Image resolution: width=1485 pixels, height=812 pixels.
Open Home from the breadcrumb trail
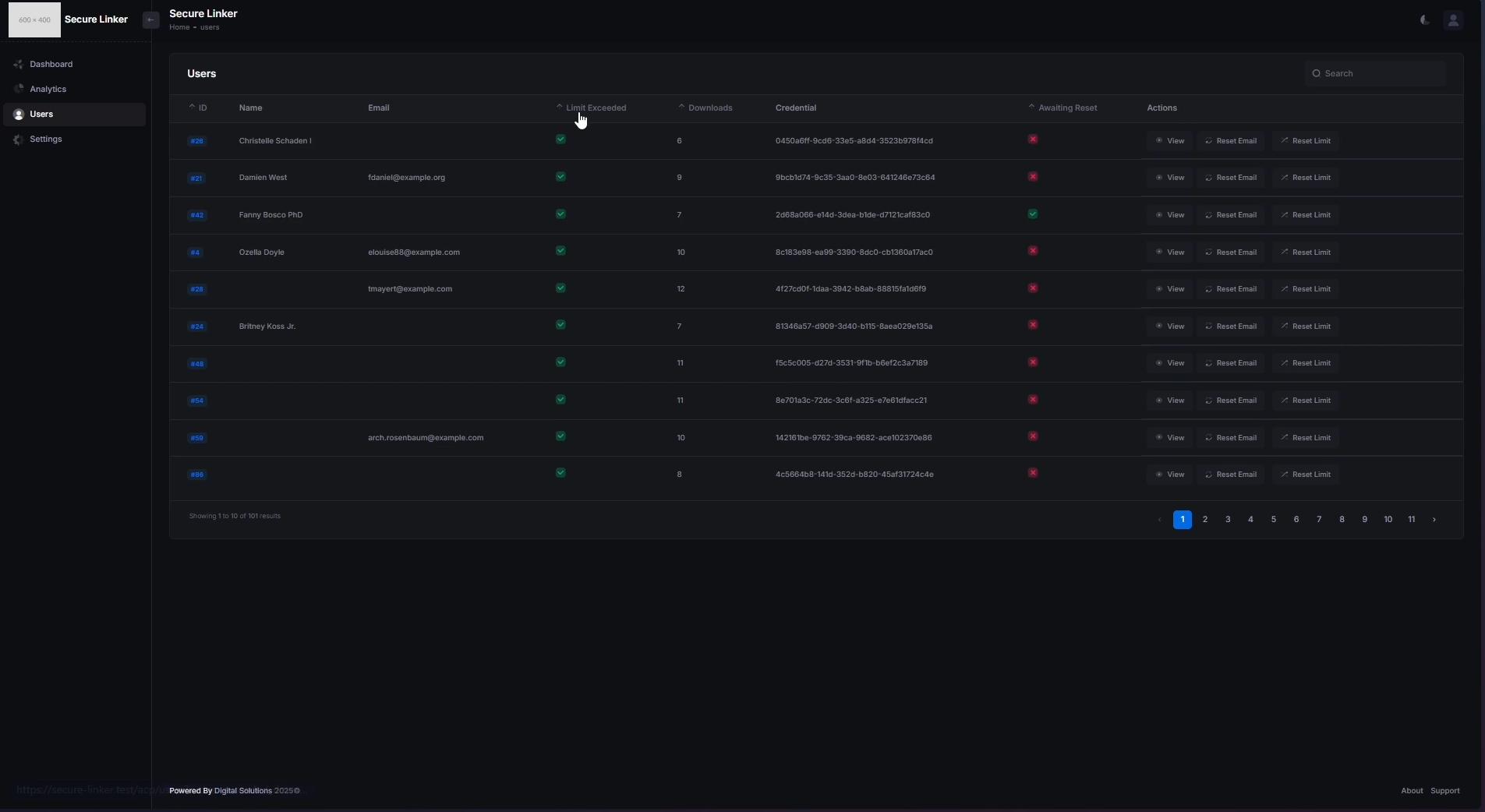click(178, 27)
